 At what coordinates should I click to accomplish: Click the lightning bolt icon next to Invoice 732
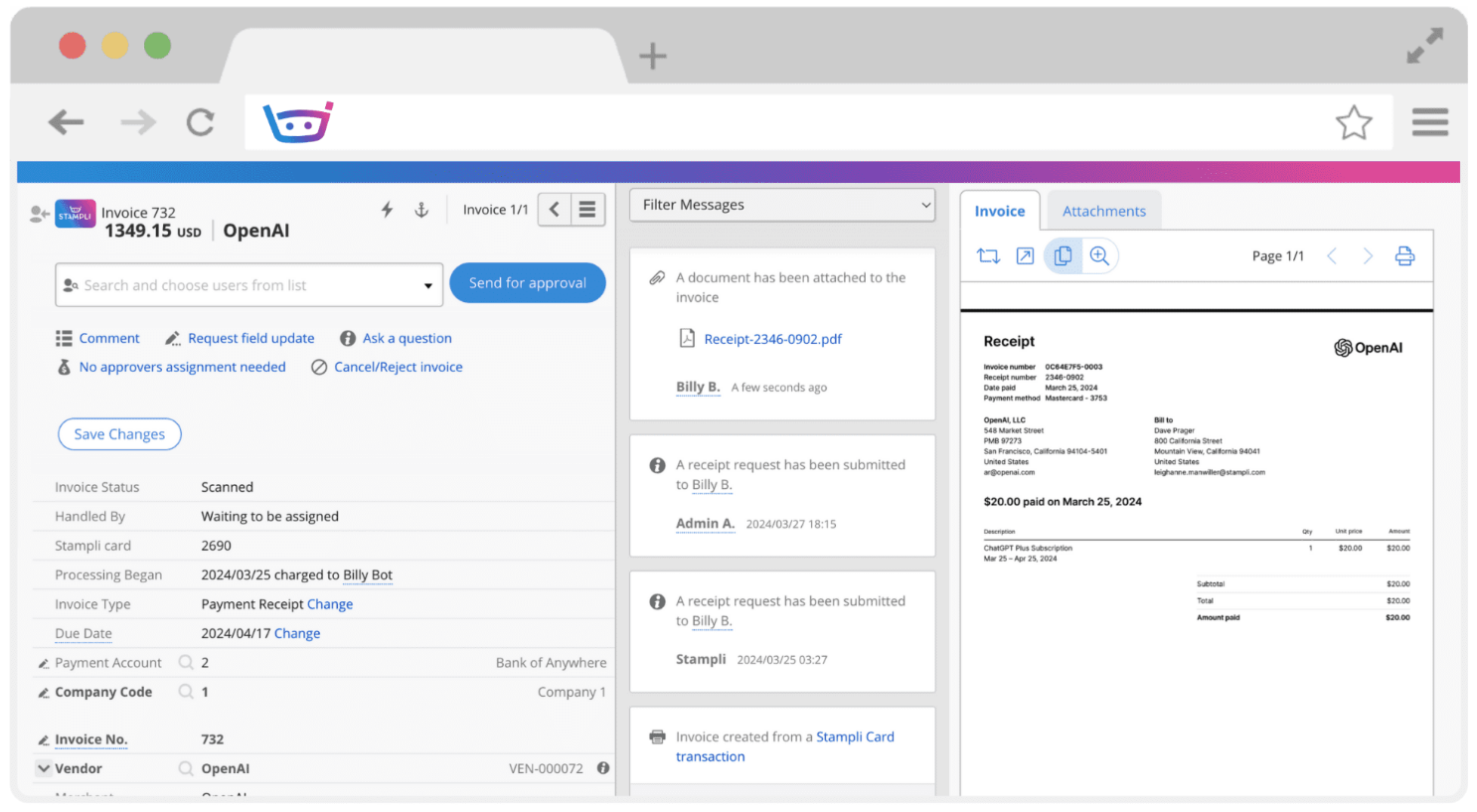(x=388, y=210)
